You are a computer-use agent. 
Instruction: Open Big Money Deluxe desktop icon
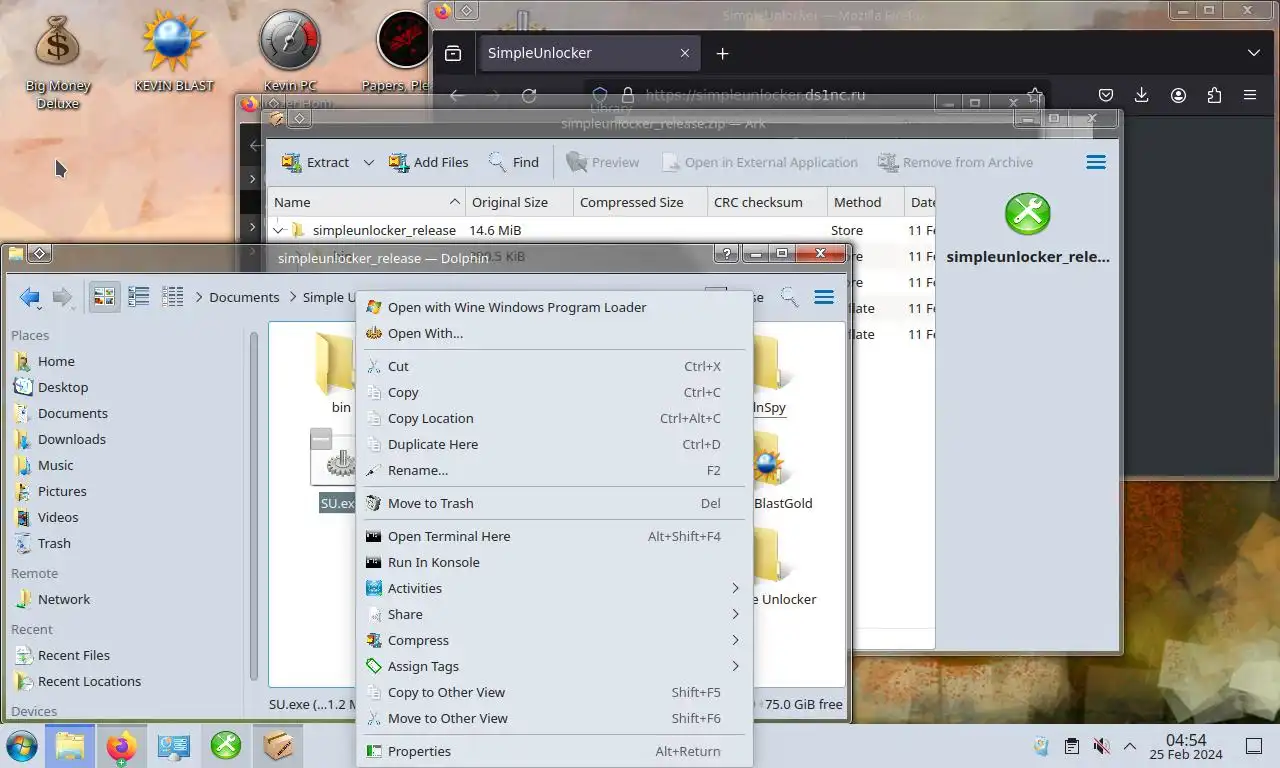coord(57,60)
